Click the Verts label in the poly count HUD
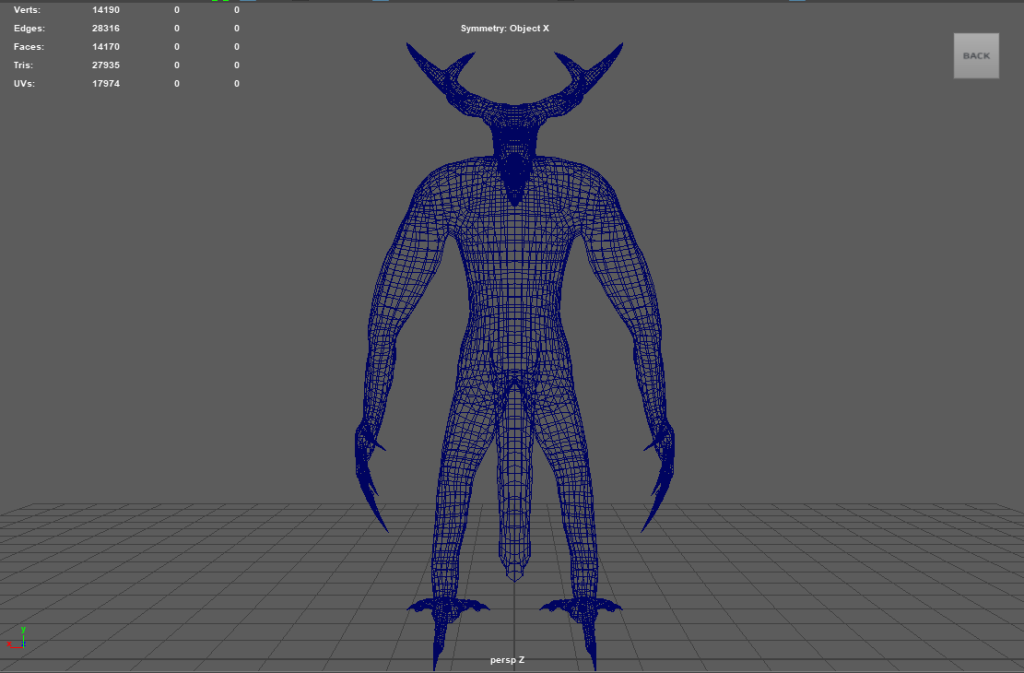 tap(28, 10)
